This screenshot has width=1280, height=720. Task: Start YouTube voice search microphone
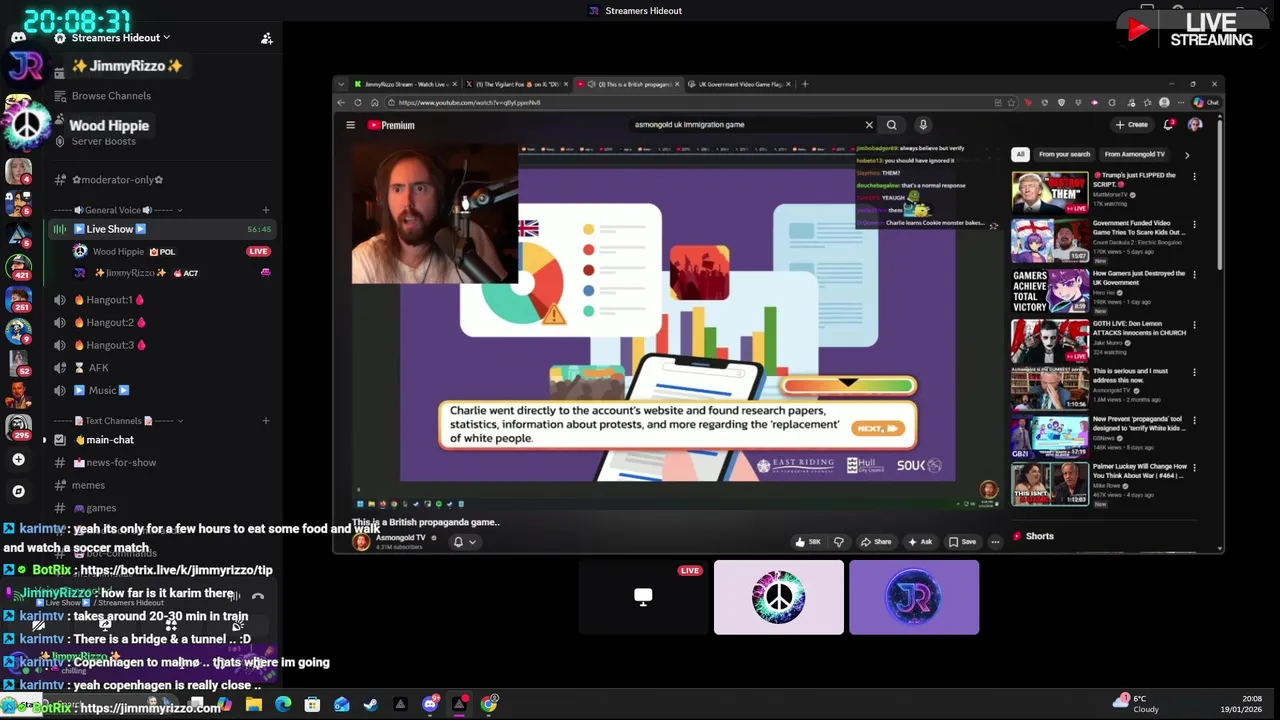(x=923, y=125)
